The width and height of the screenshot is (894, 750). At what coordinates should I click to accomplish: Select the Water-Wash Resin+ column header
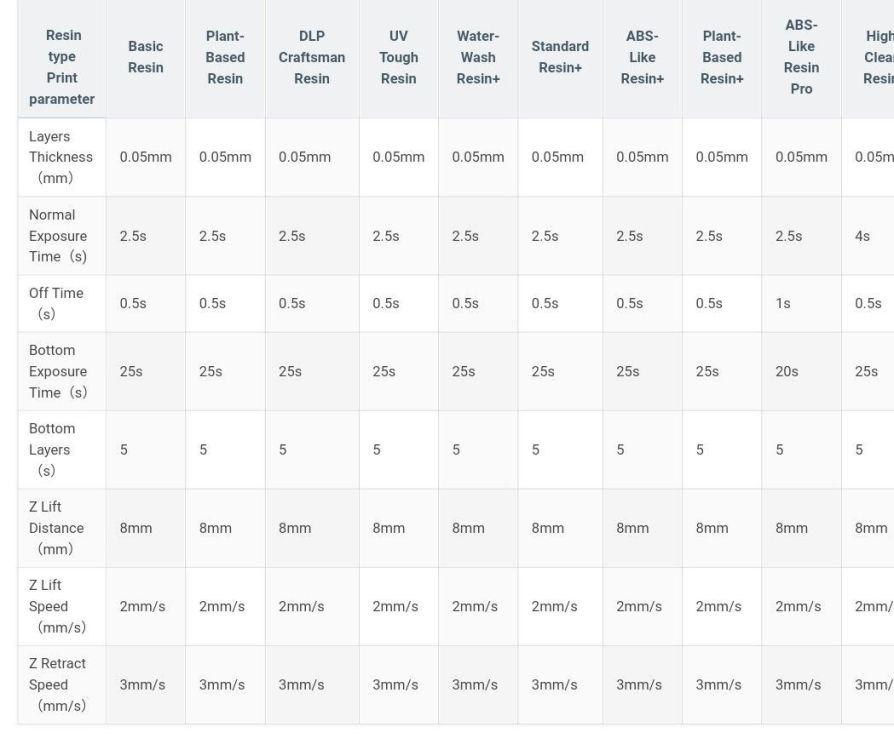point(478,57)
